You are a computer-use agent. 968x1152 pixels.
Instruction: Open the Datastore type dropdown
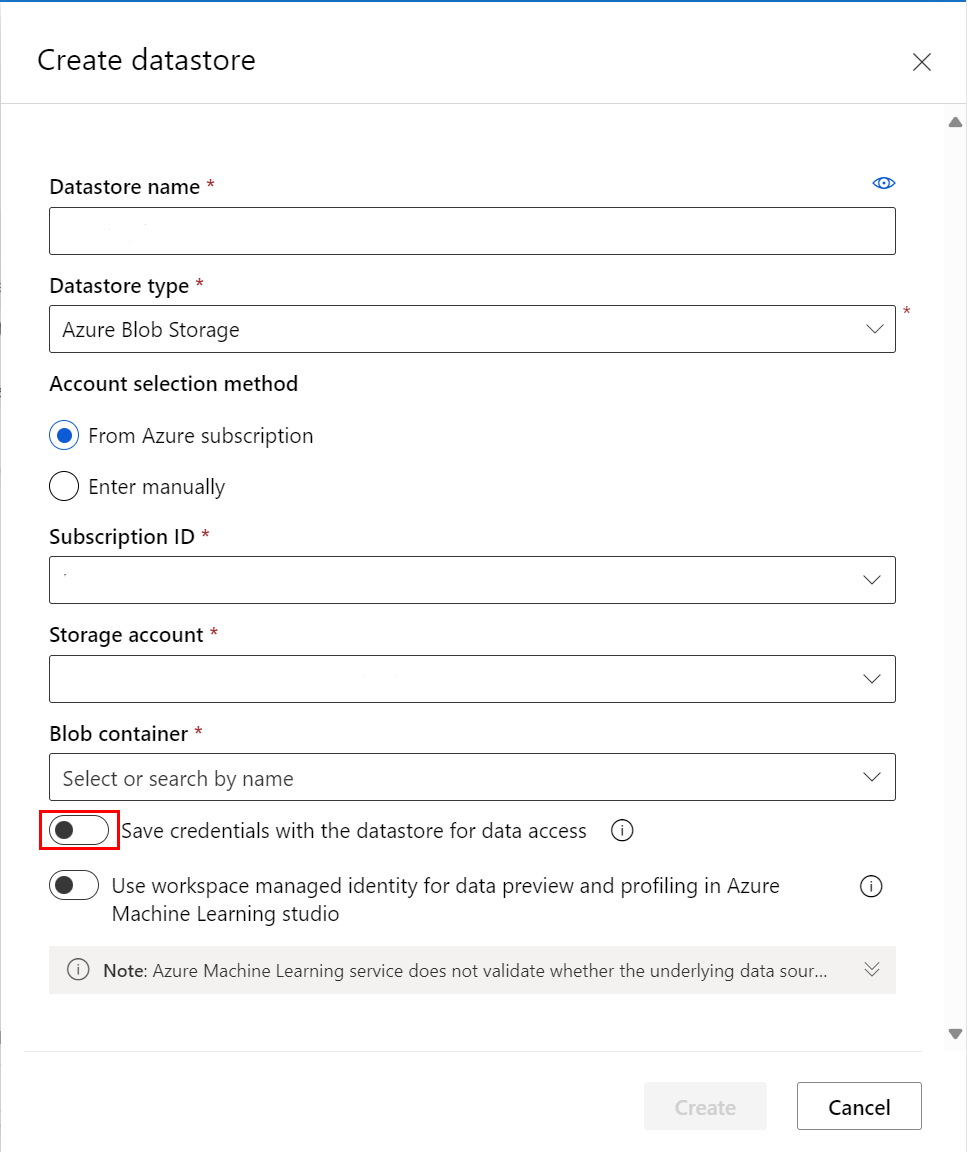tap(472, 329)
